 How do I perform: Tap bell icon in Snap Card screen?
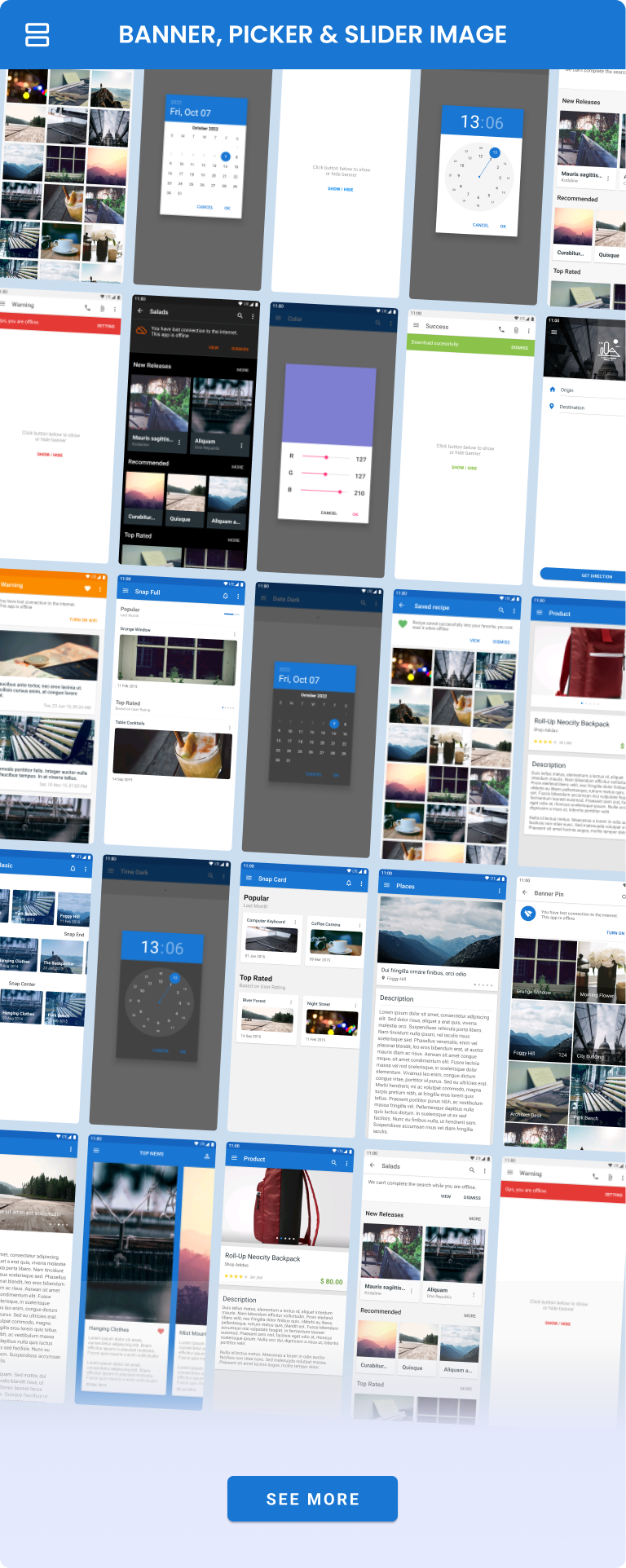click(x=349, y=883)
